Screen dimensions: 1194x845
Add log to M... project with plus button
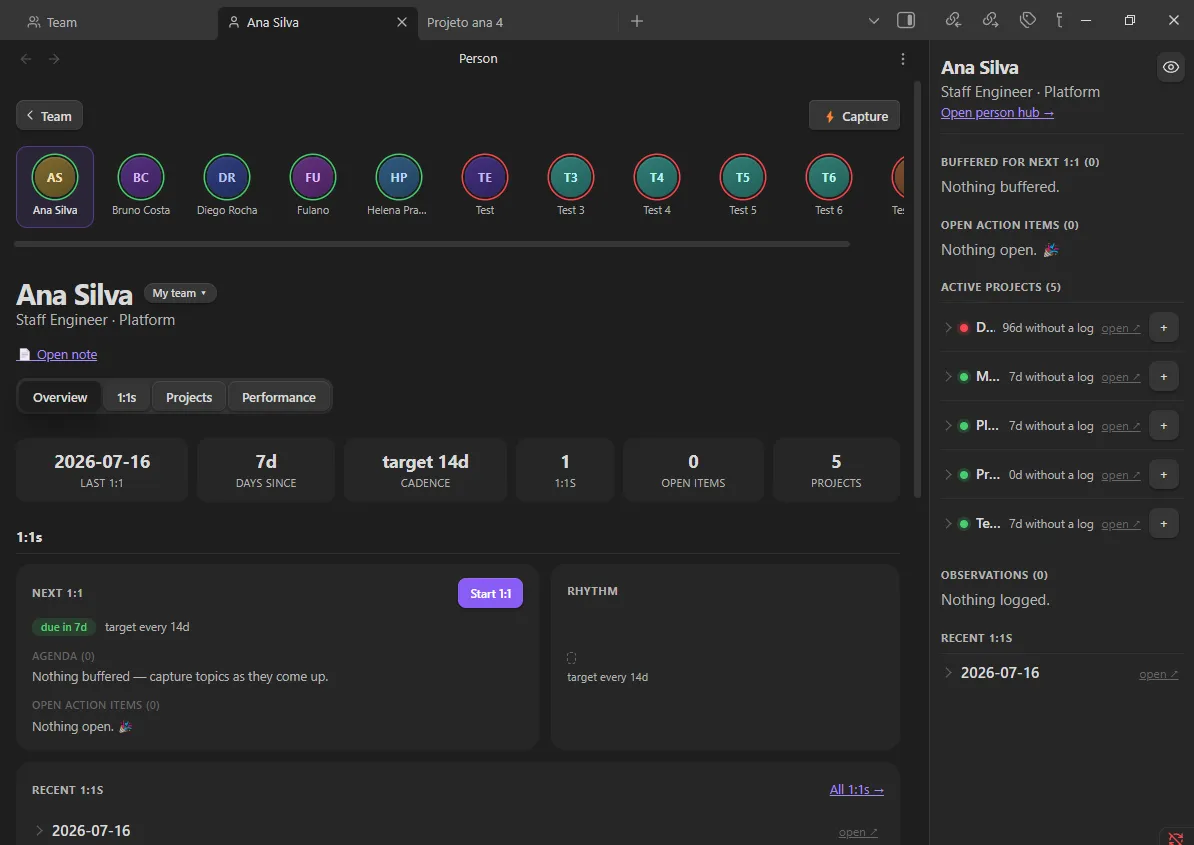click(1164, 377)
